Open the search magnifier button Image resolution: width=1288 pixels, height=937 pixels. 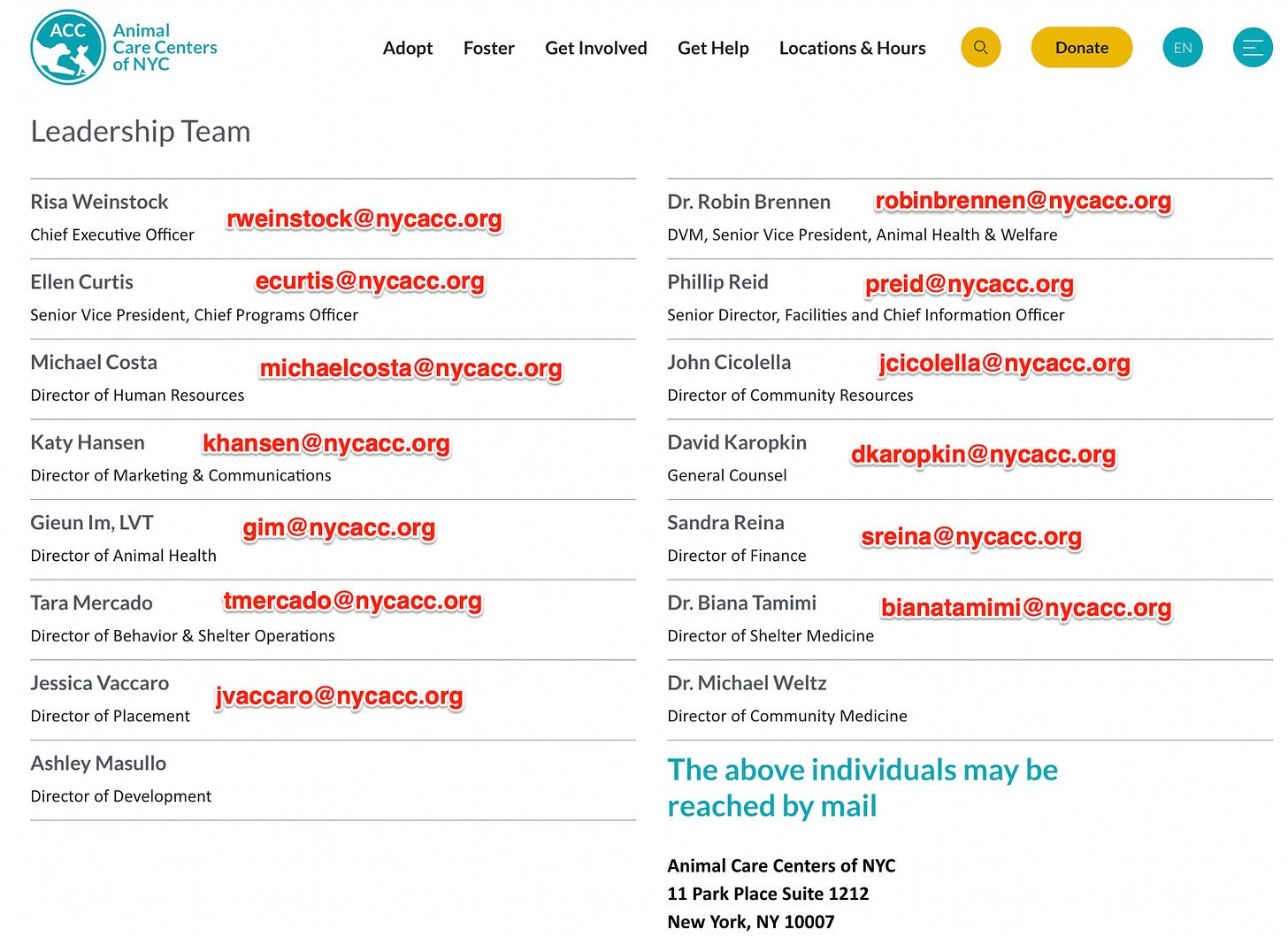[980, 48]
